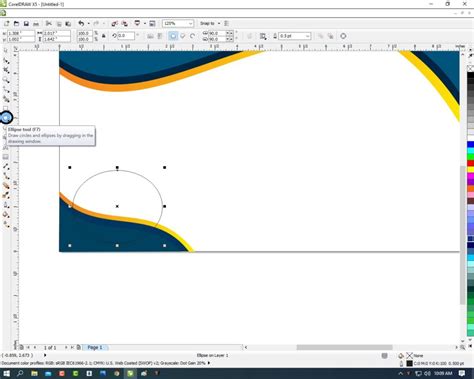Screen dimensions: 474x379
Task: Pick the yellow swatch in palette
Action: click(x=470, y=169)
